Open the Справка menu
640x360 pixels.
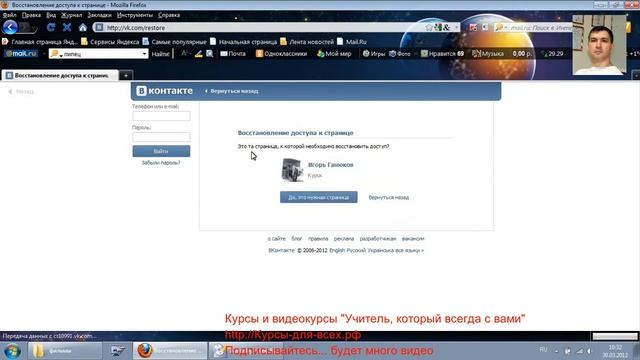tap(169, 15)
